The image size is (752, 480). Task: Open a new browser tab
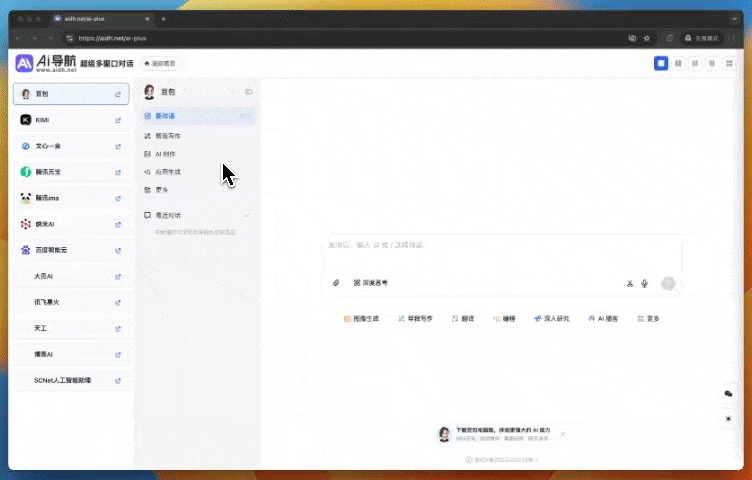point(164,19)
